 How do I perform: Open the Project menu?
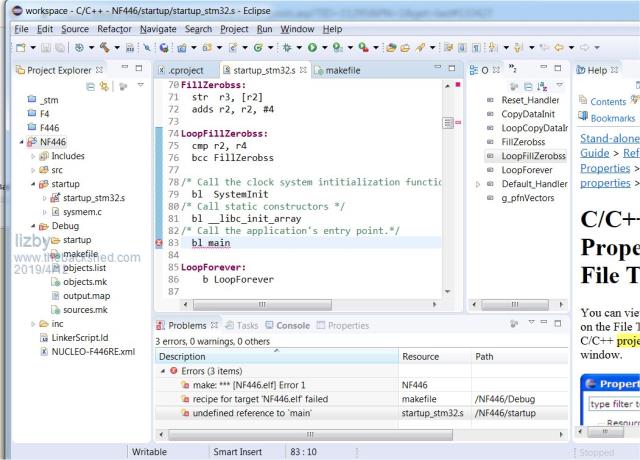pos(234,30)
